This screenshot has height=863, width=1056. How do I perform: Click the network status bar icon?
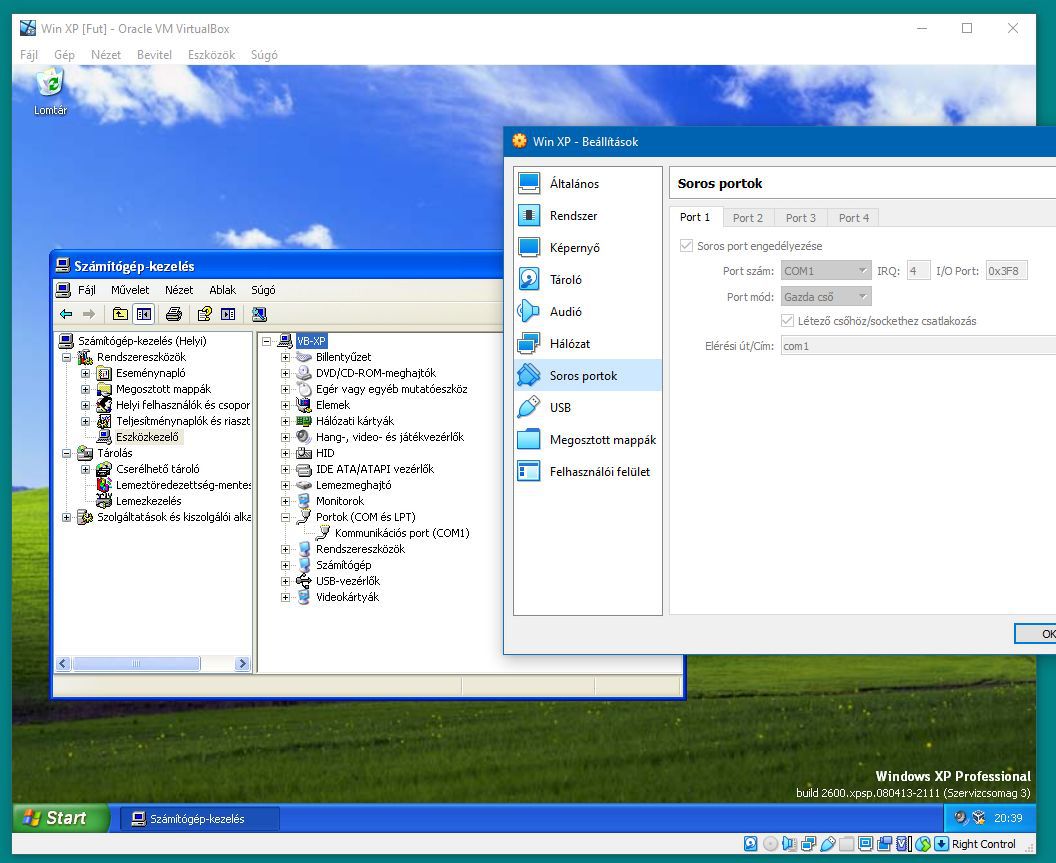point(808,843)
